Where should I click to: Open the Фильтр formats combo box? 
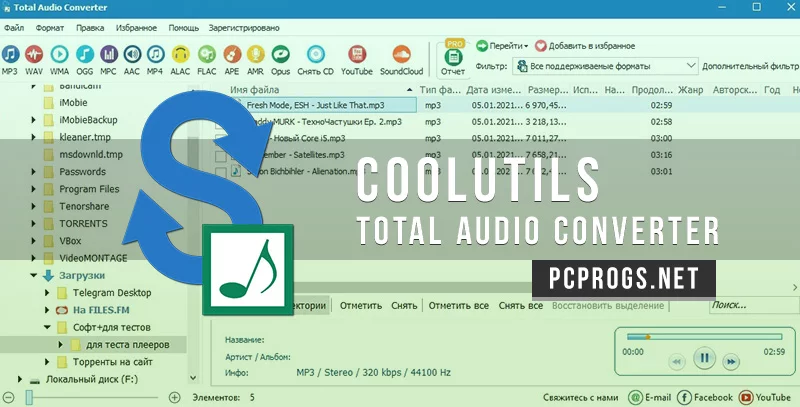click(x=606, y=66)
